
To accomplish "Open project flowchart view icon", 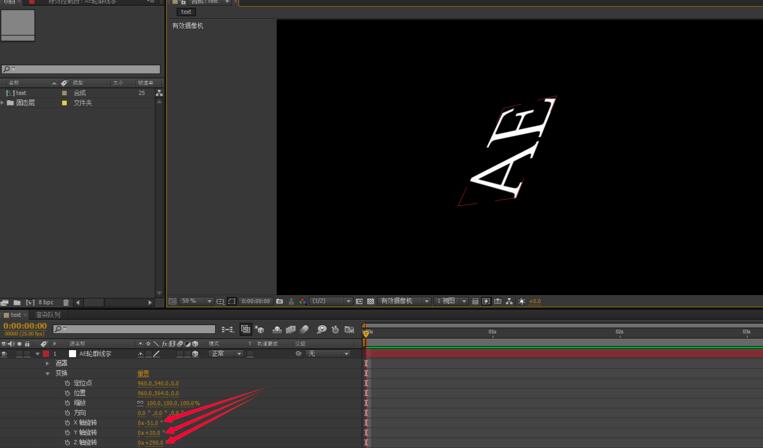I will click(x=159, y=93).
